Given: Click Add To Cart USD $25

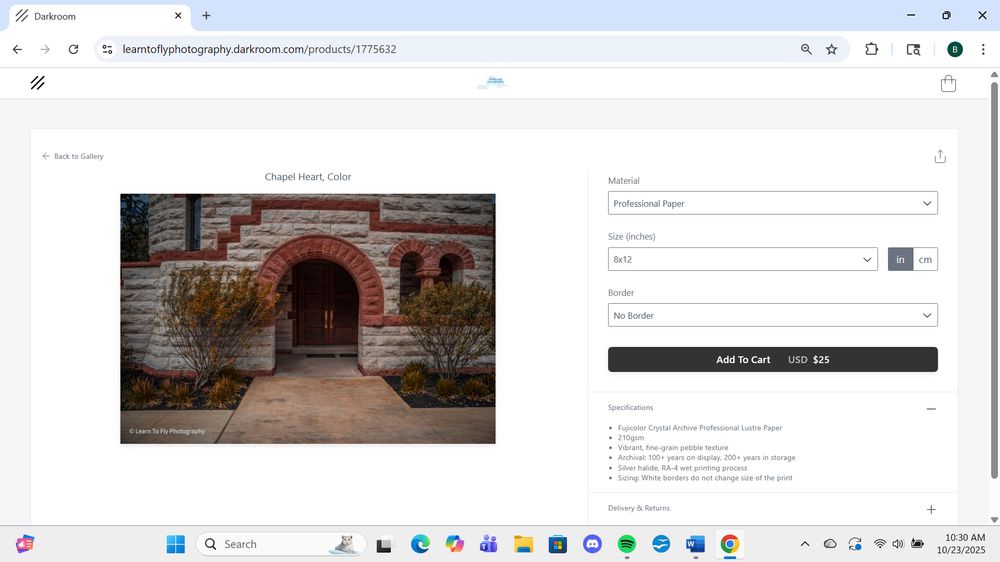Looking at the screenshot, I should point(772,359).
